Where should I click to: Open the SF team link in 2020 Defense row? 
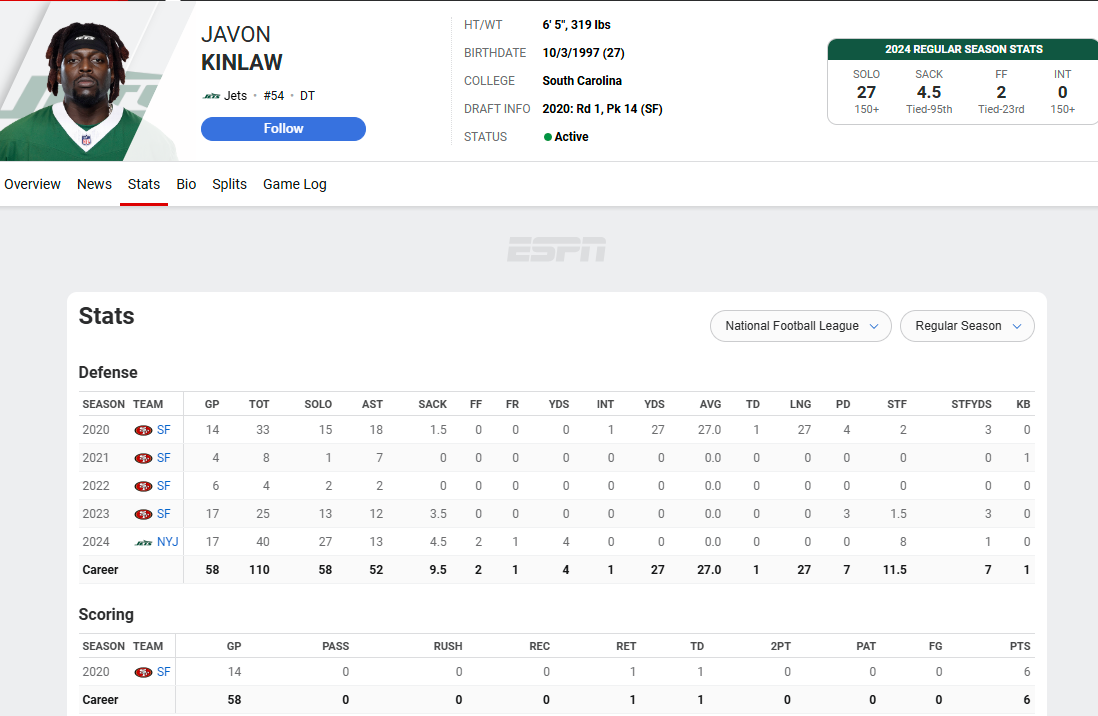164,430
